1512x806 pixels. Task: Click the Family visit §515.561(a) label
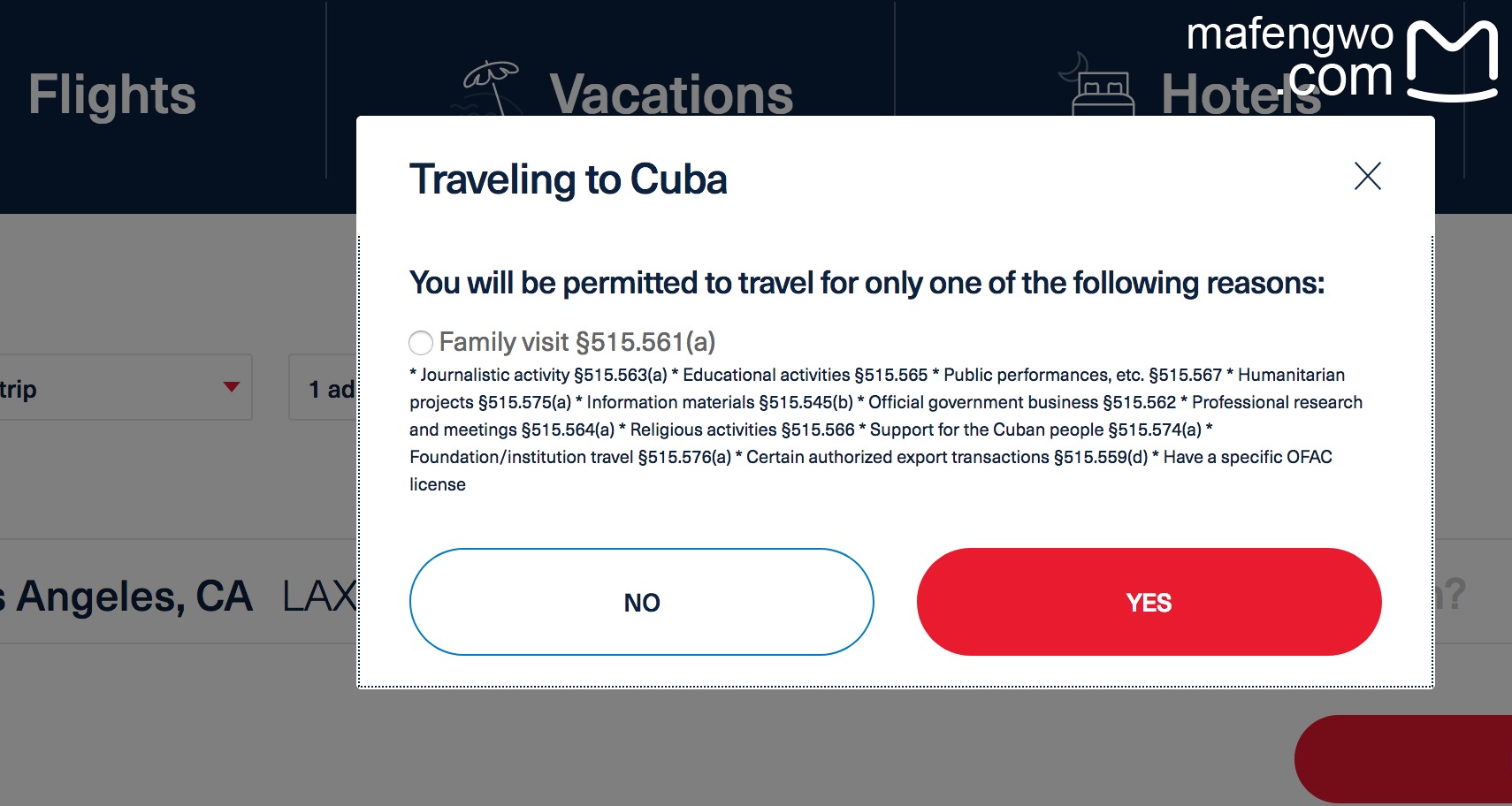click(x=577, y=342)
